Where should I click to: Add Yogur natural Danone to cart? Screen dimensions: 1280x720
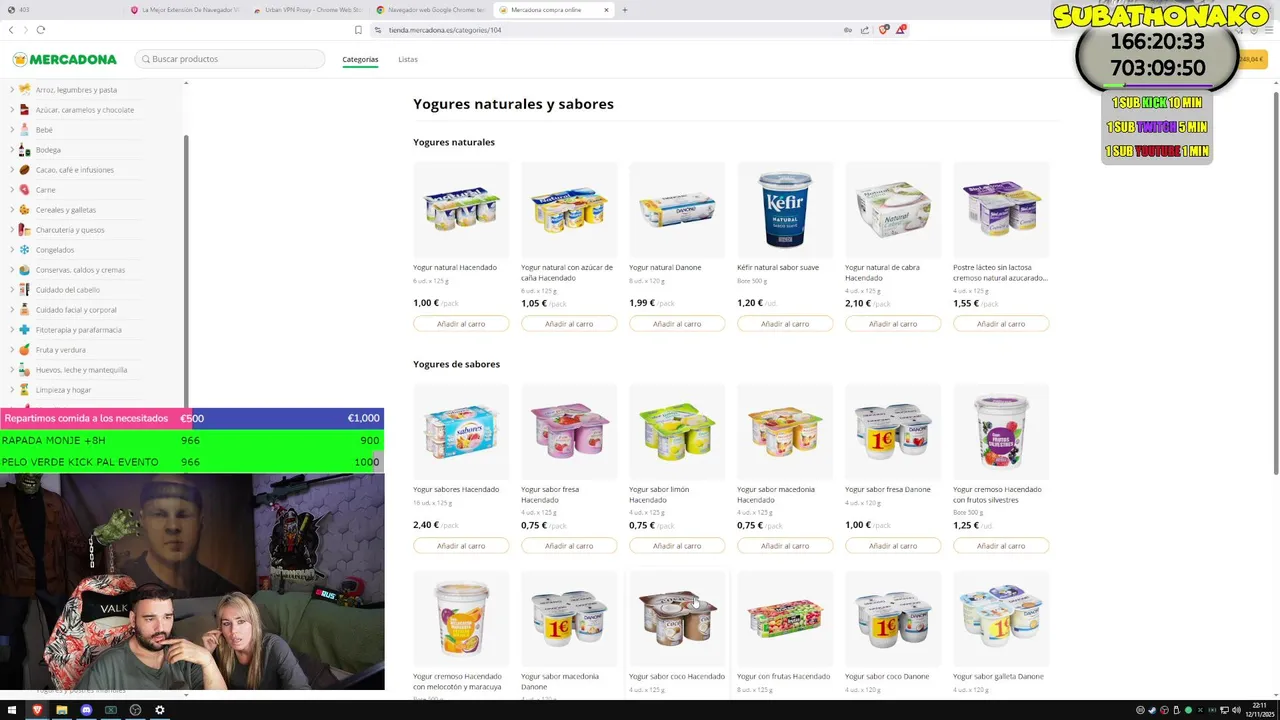coord(677,324)
